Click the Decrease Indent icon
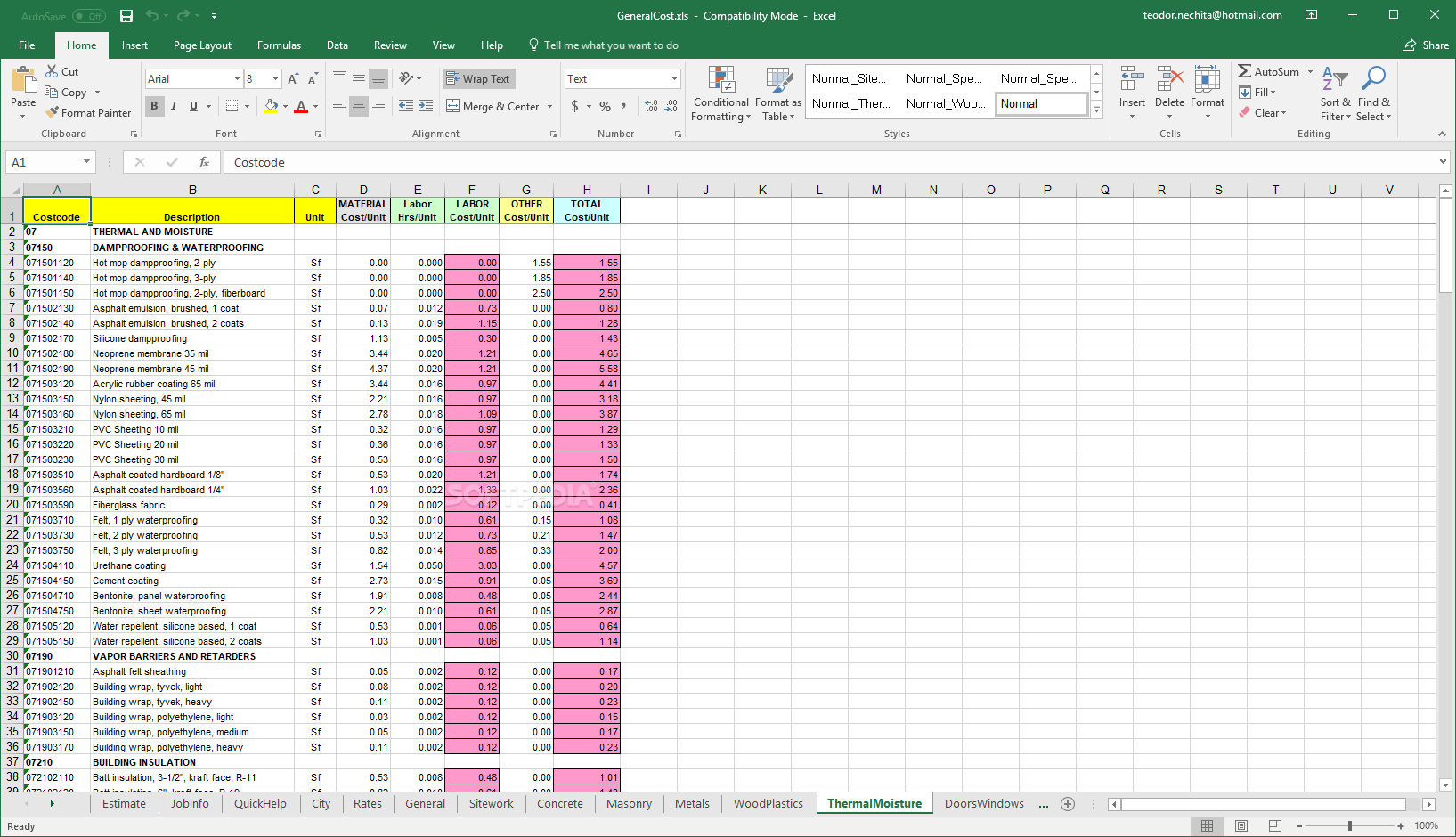The height and width of the screenshot is (837, 1456). click(406, 106)
